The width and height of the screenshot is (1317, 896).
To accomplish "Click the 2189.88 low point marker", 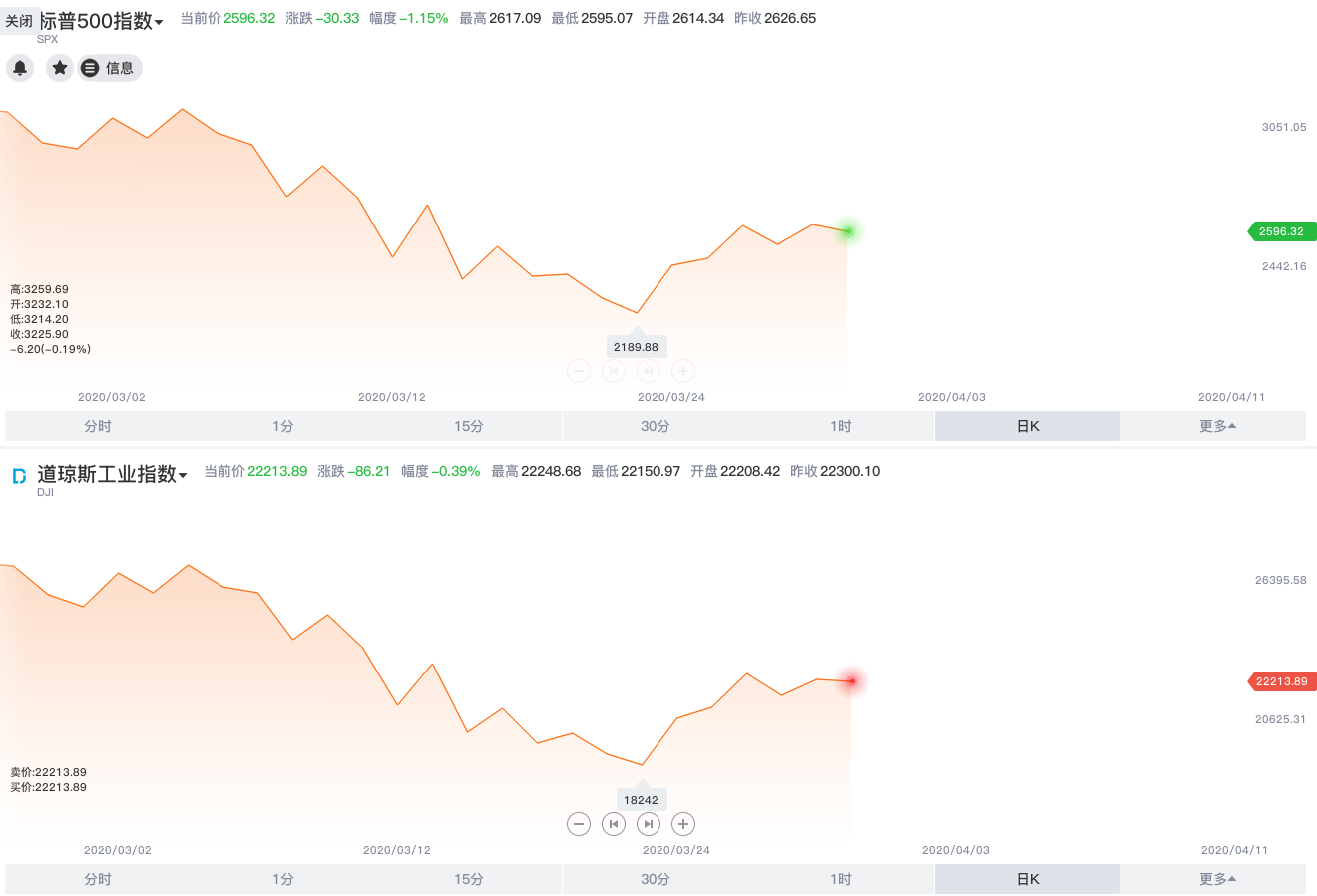I will (637, 347).
